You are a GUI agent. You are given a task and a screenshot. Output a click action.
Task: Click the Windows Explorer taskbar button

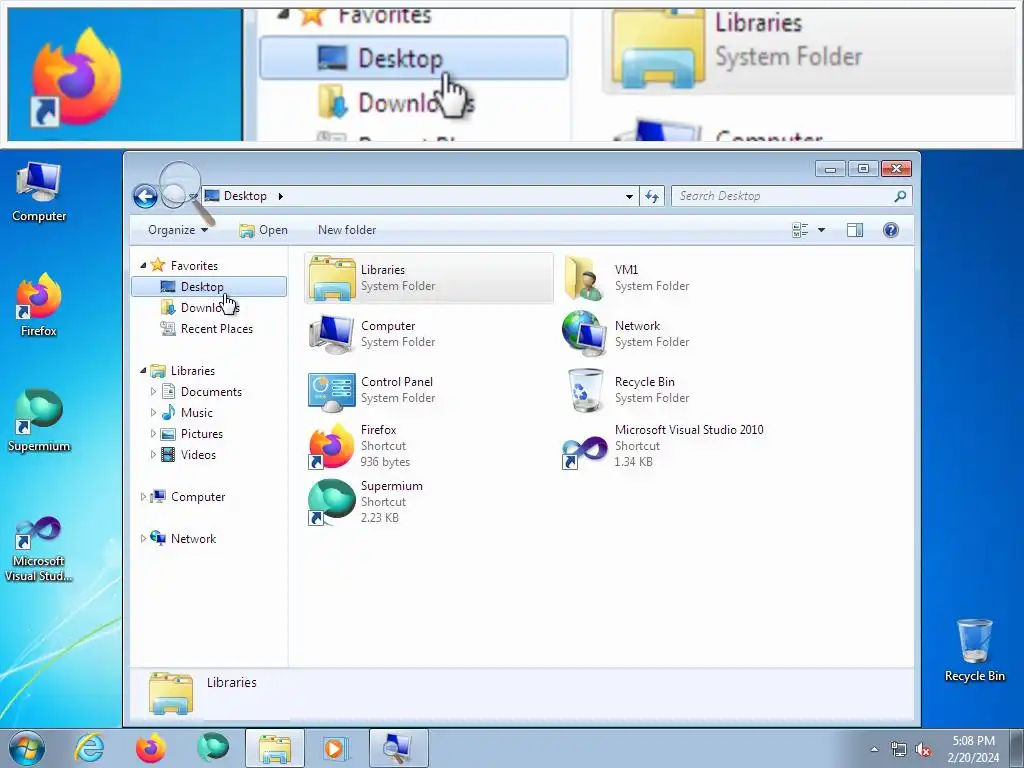point(275,748)
